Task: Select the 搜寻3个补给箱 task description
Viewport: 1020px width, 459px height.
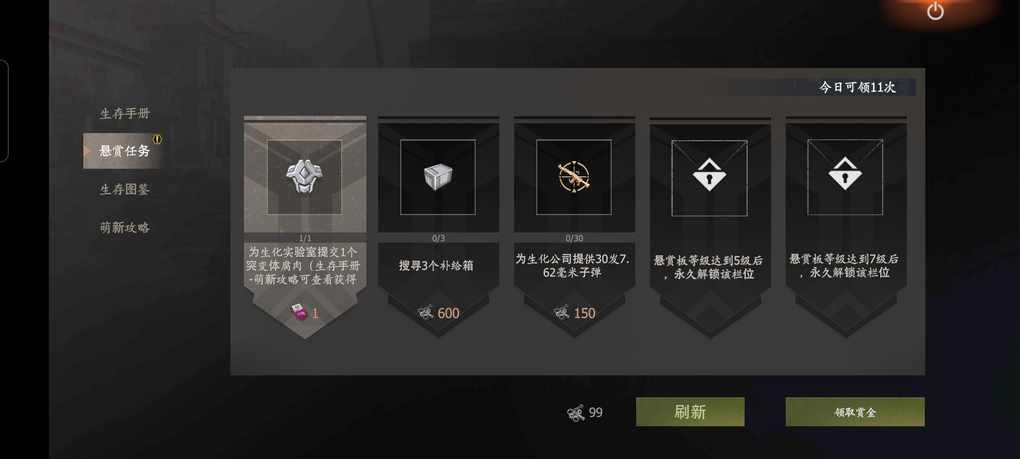Action: tap(438, 266)
